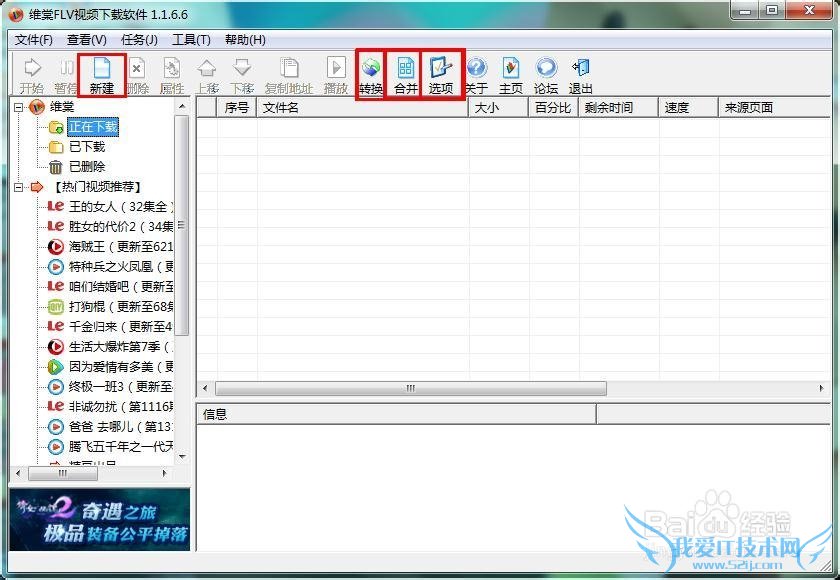This screenshot has width=840, height=580.
Task: Open 主页 (Homepage) toolbar icon
Action: (511, 76)
